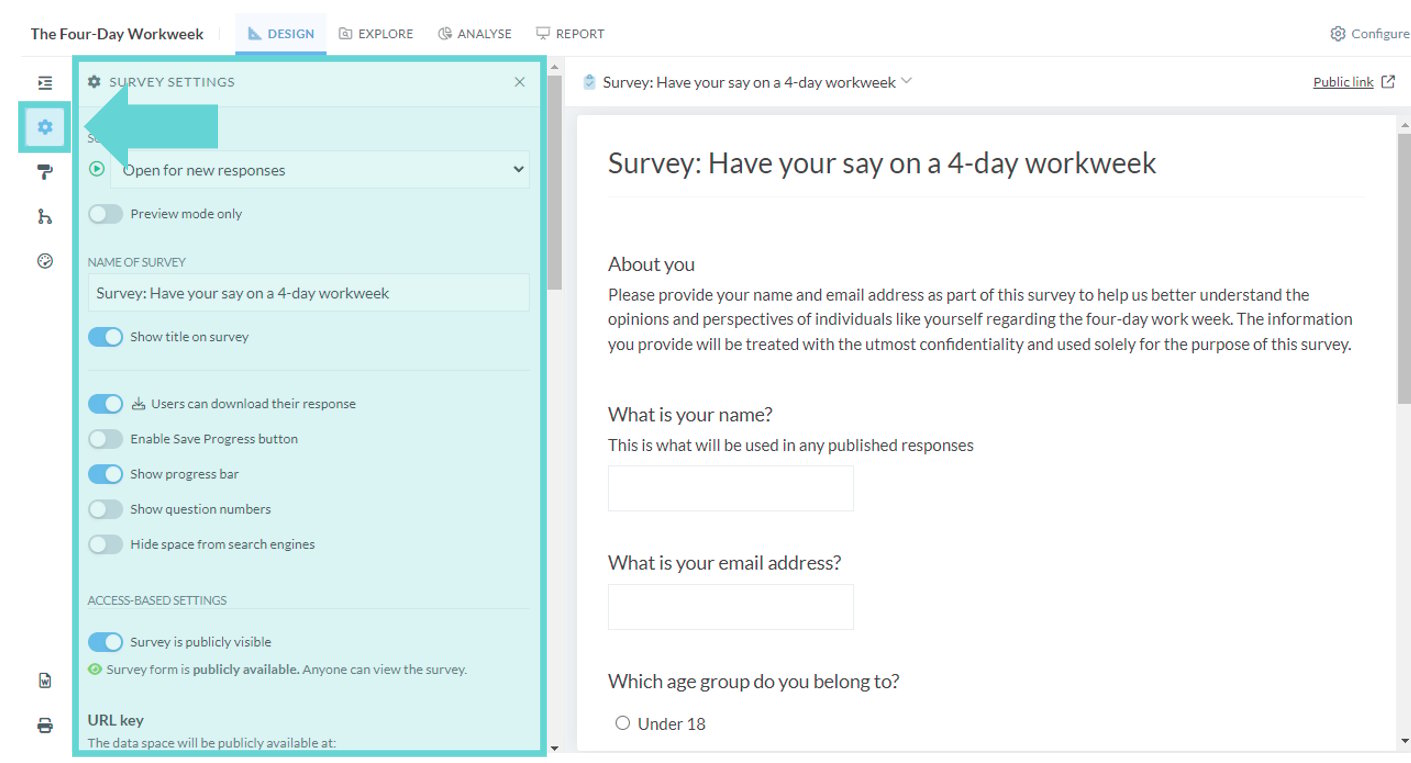Expand the survey title chevron in header

click(x=907, y=81)
